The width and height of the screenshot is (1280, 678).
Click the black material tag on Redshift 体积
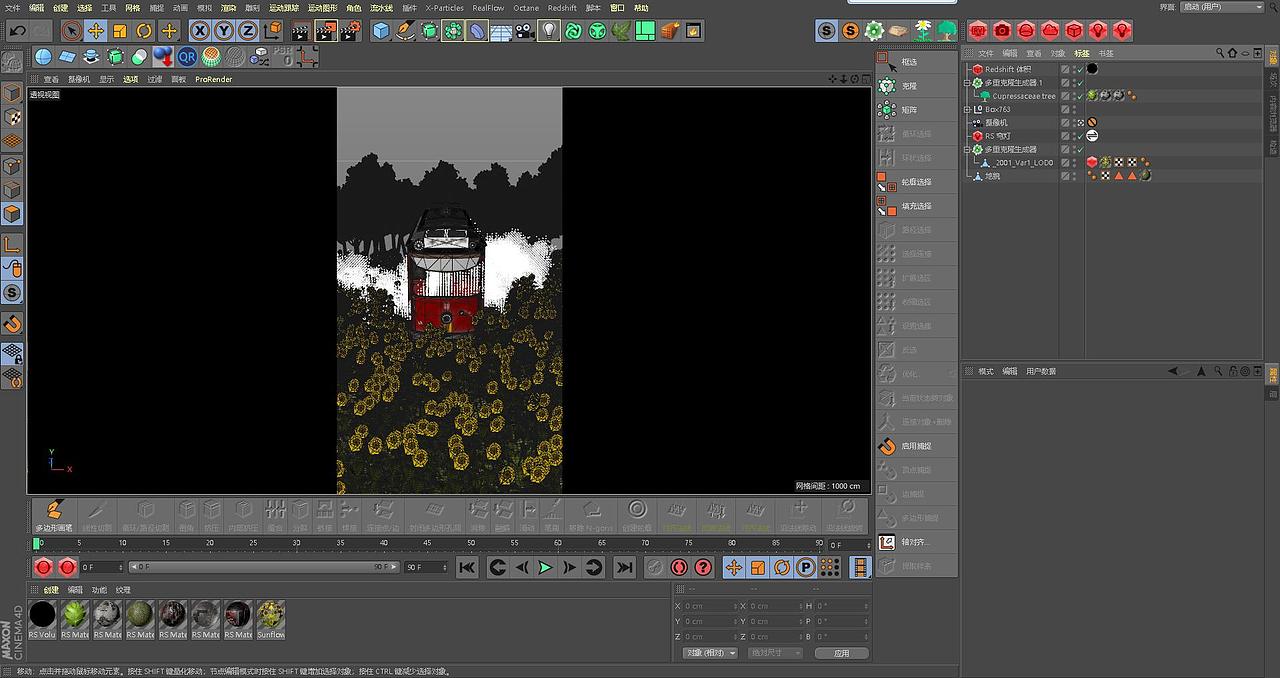1092,69
